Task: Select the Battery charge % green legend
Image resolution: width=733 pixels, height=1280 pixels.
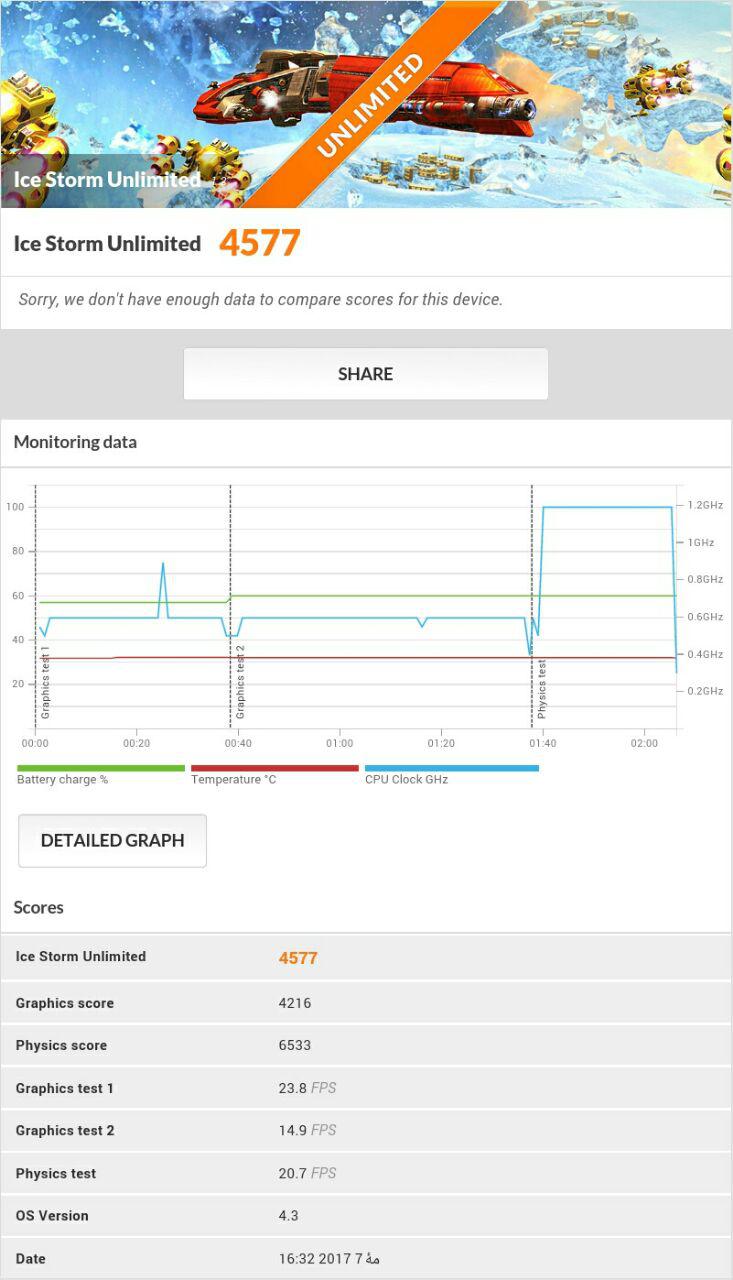Action: [100, 775]
